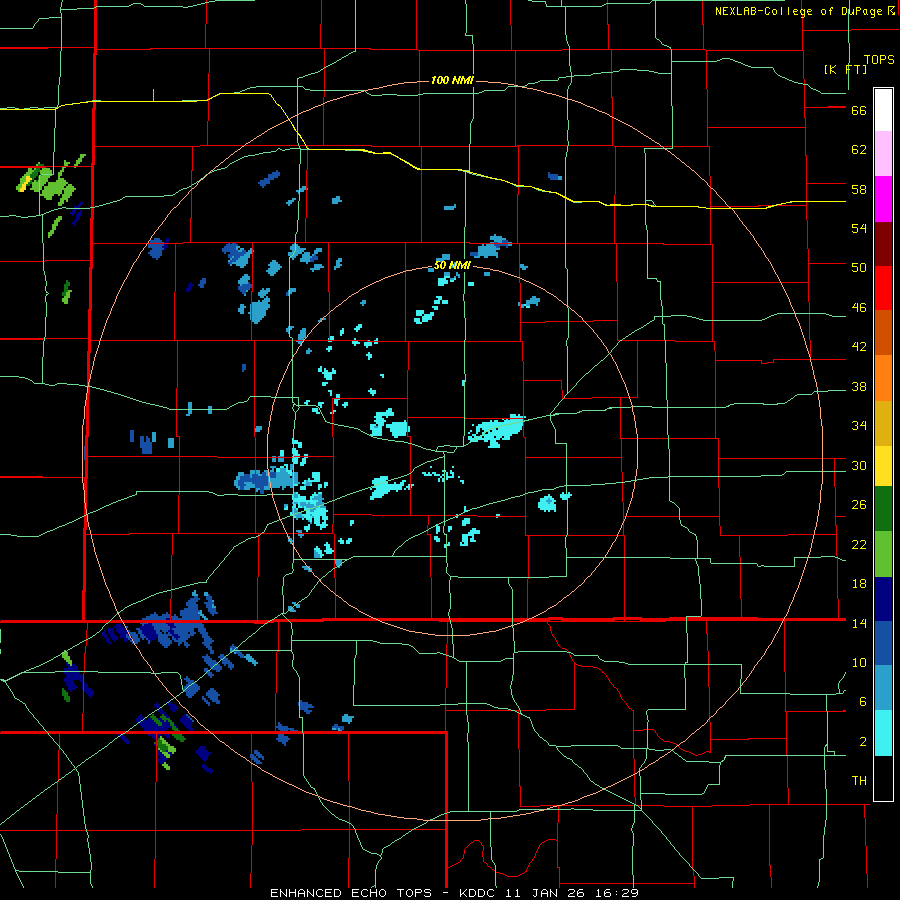Screen dimensions: 900x900
Task: Select the magenta swatch between 58 and 54
Action: pos(883,199)
